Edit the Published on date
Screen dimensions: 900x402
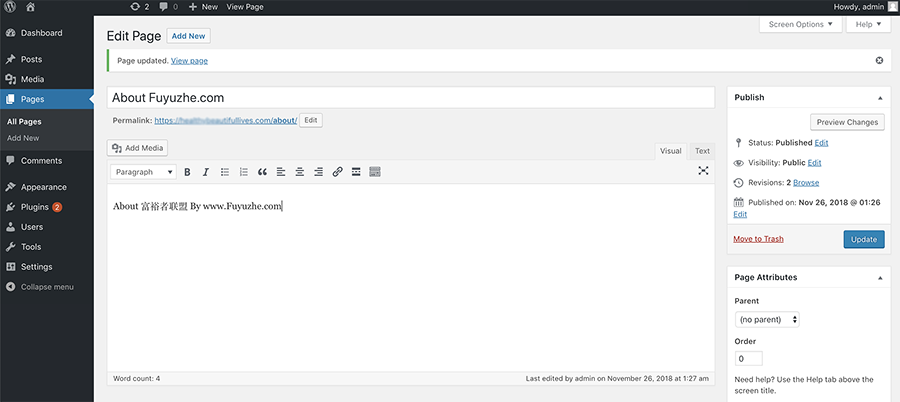click(x=740, y=214)
